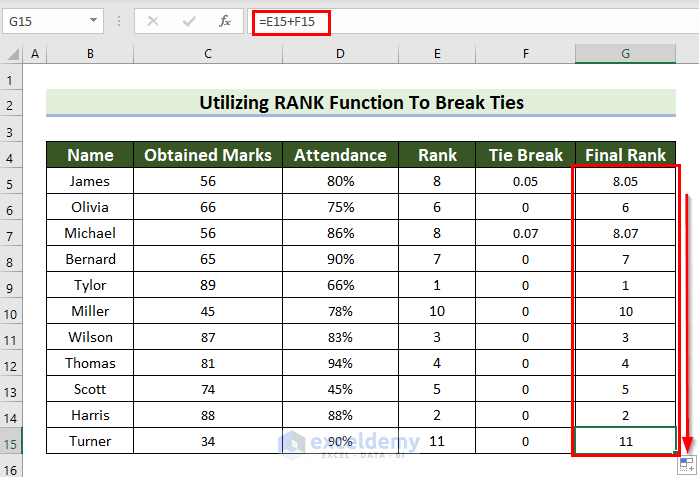The width and height of the screenshot is (699, 477).
Task: Select column D header
Action: pos(340,54)
